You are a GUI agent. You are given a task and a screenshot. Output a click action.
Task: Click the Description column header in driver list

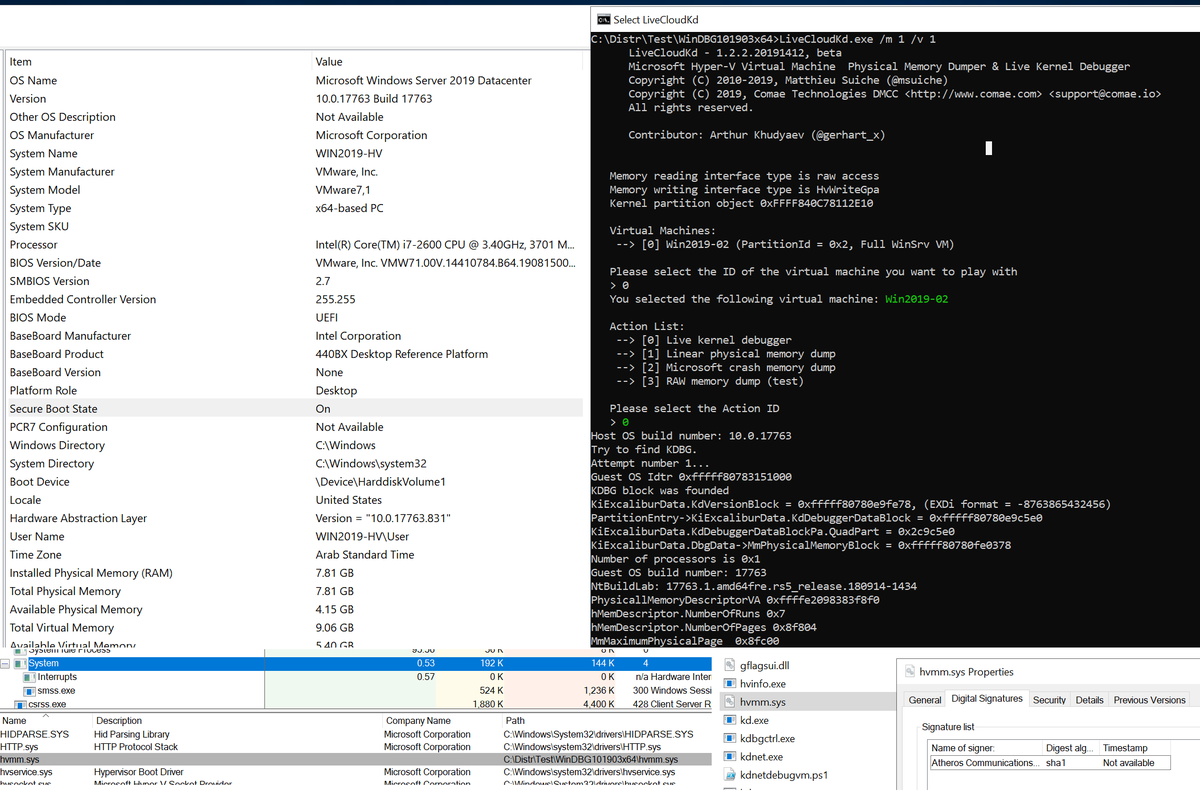tap(236, 720)
